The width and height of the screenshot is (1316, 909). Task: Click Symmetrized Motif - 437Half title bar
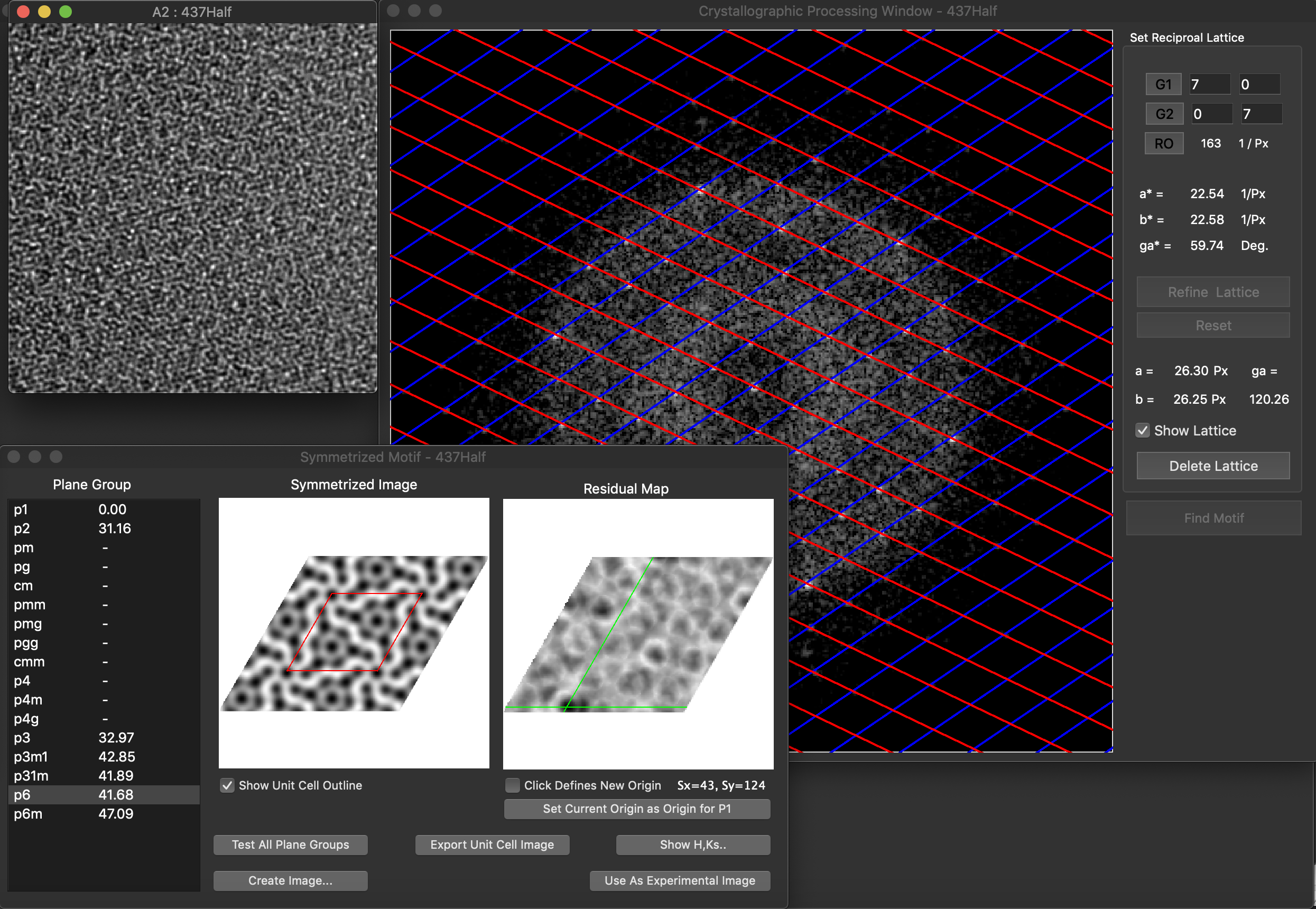click(x=394, y=457)
